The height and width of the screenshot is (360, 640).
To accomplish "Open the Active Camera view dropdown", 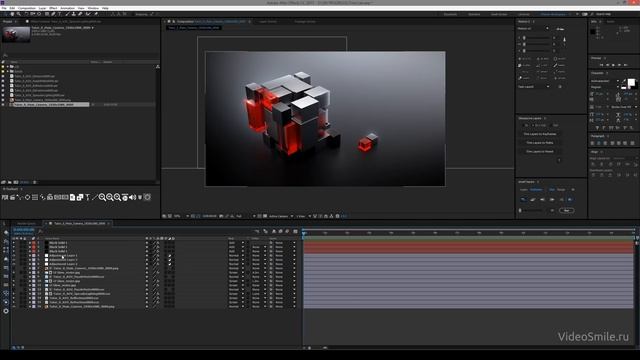I will click(x=281, y=216).
